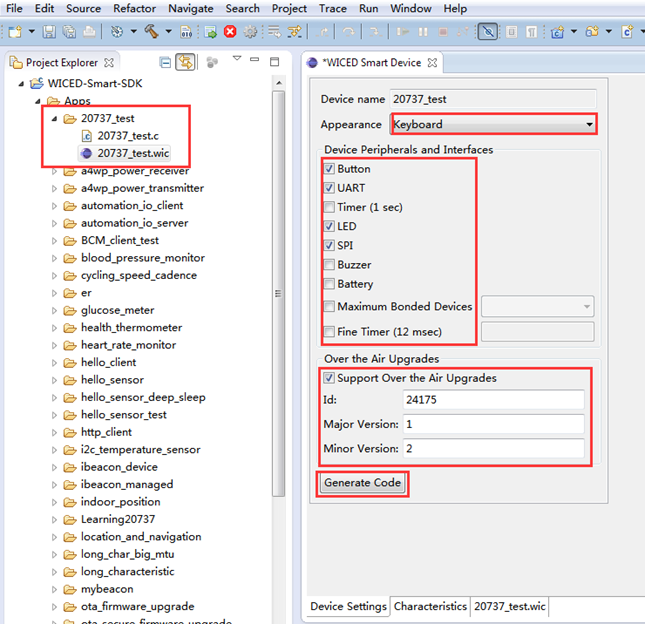645x624 pixels.
Task: Click the OTA Id field 24175
Action: 494,399
